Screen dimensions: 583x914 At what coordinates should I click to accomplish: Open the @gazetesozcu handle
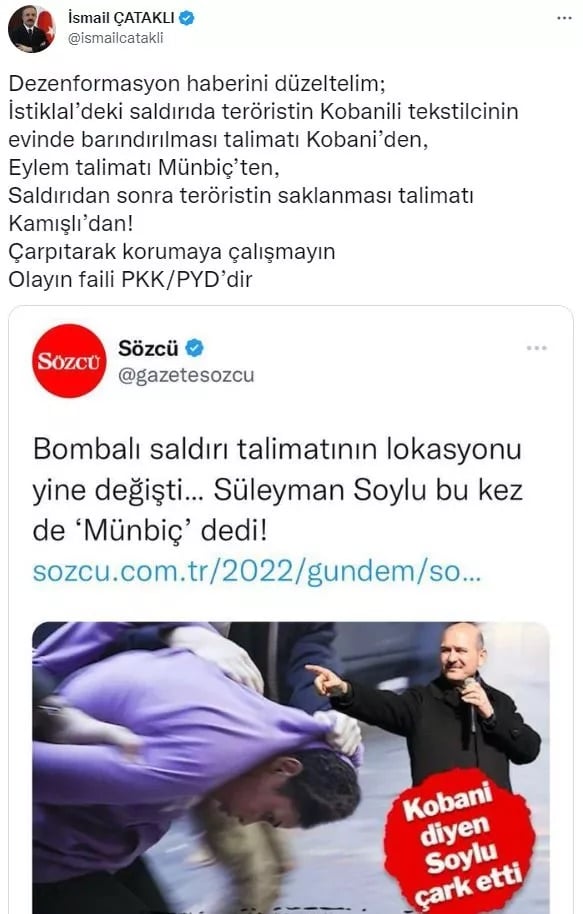click(x=186, y=375)
